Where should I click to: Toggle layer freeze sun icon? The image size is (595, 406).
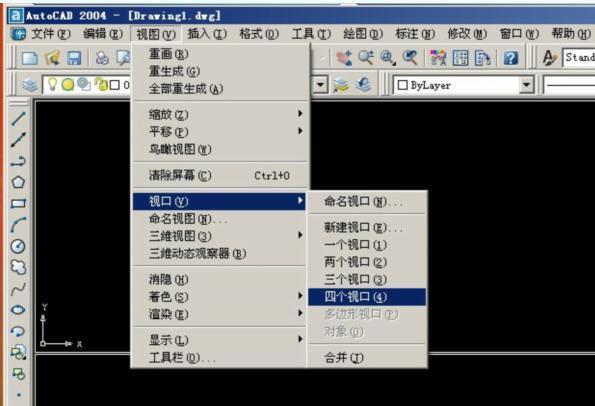click(x=68, y=84)
